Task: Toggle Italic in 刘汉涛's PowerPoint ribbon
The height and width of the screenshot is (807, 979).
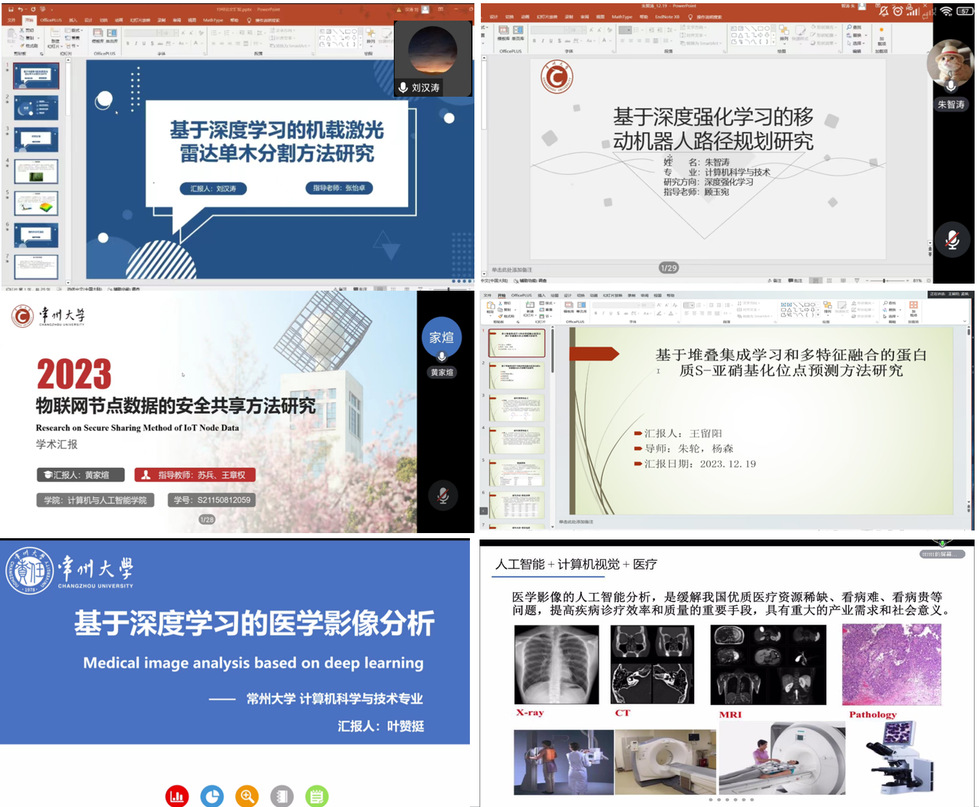Action: point(136,43)
